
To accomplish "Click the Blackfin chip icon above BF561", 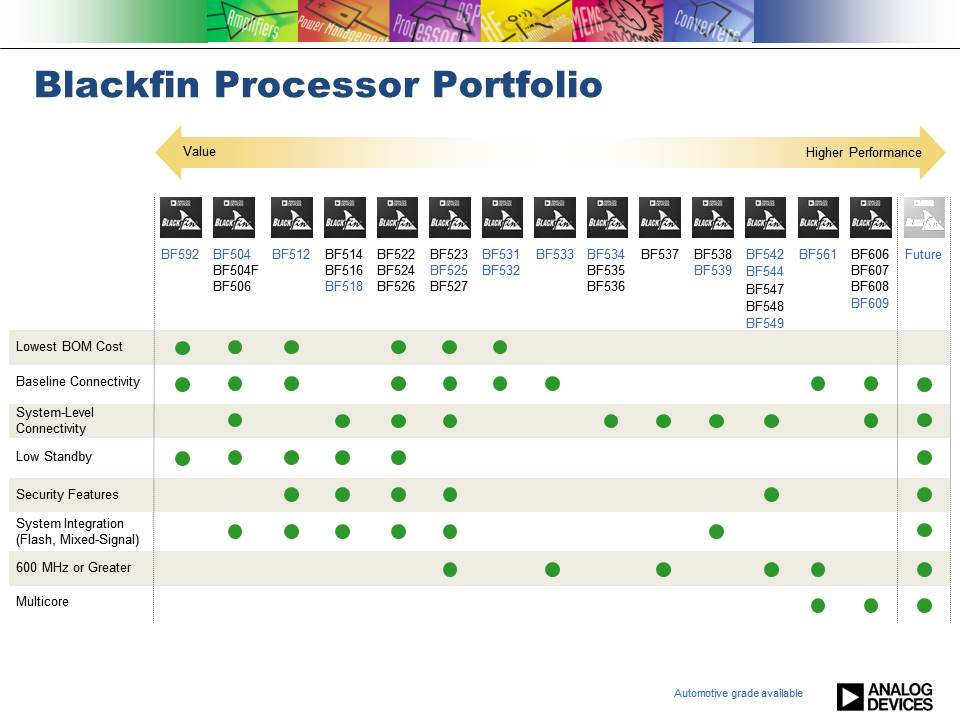I will point(818,217).
